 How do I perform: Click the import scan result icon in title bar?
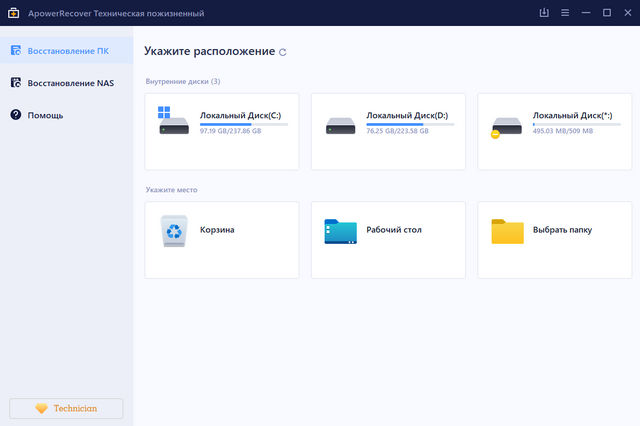(543, 13)
